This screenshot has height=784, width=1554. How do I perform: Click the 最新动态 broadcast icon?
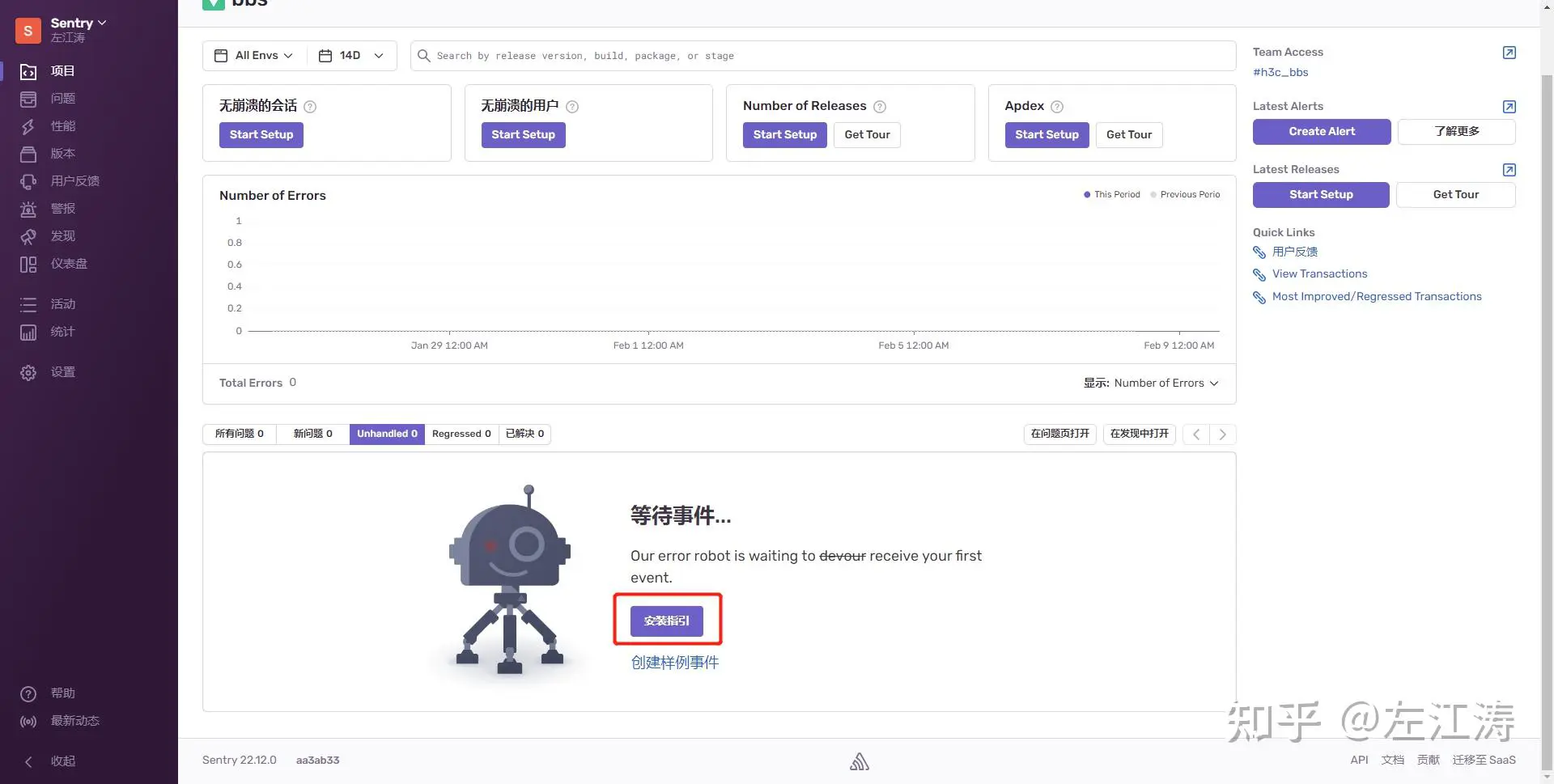(28, 721)
